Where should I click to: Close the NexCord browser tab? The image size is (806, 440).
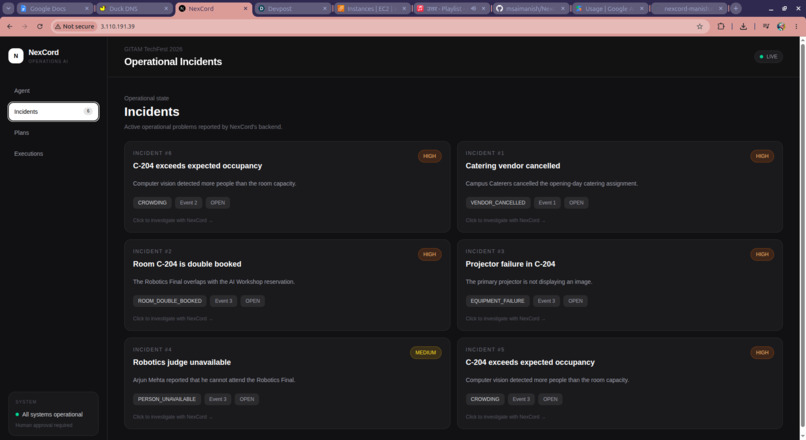pos(245,9)
